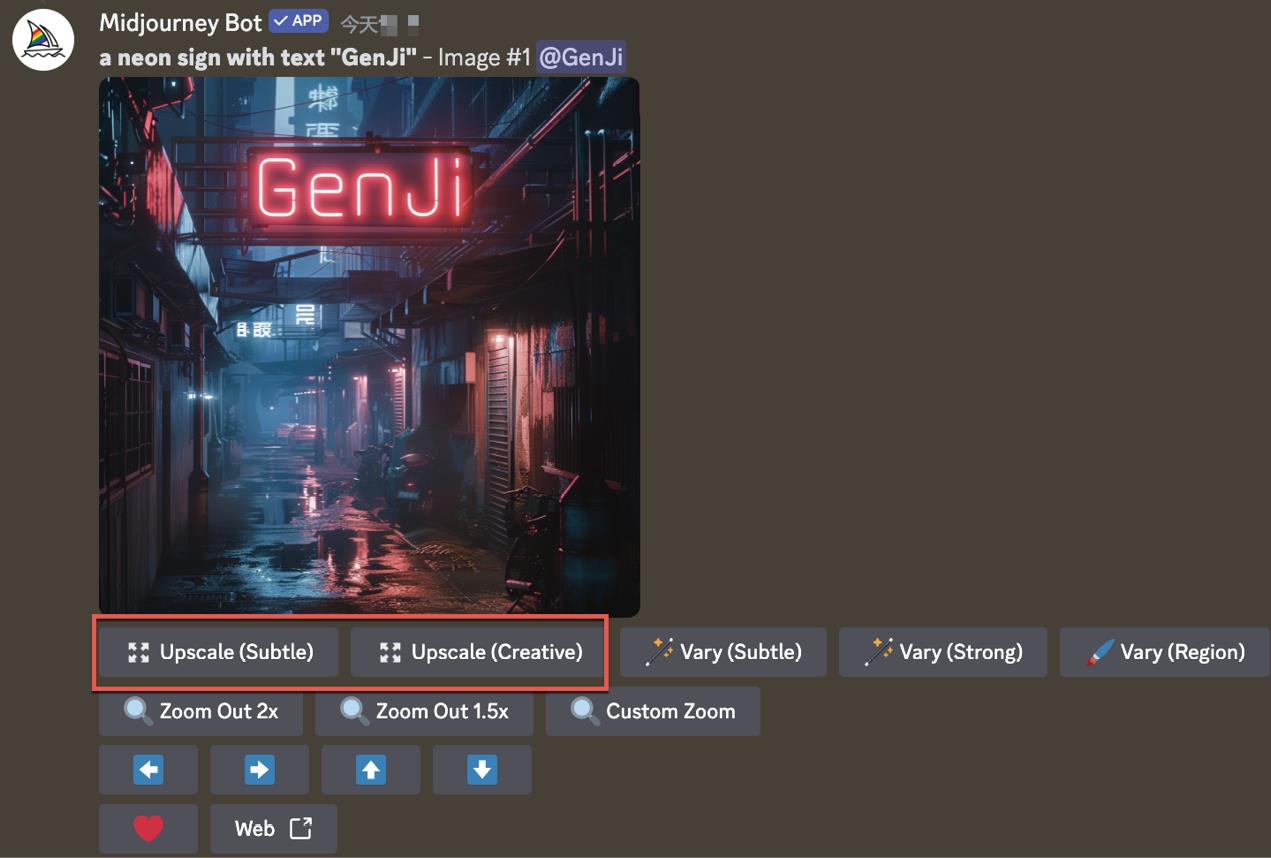The image size is (1271, 858).
Task: Favorite the image with the red heart
Action: (x=148, y=828)
